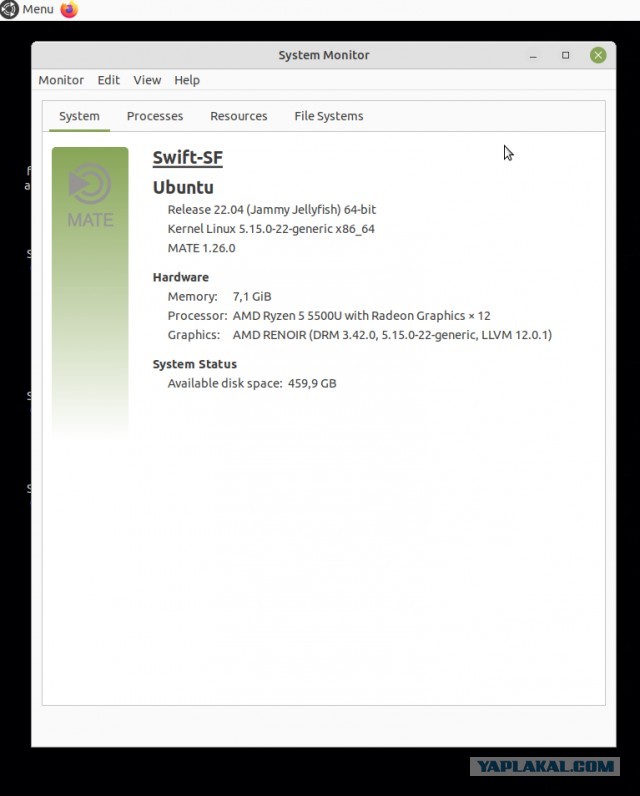Open the Edit menu

pyautogui.click(x=109, y=80)
